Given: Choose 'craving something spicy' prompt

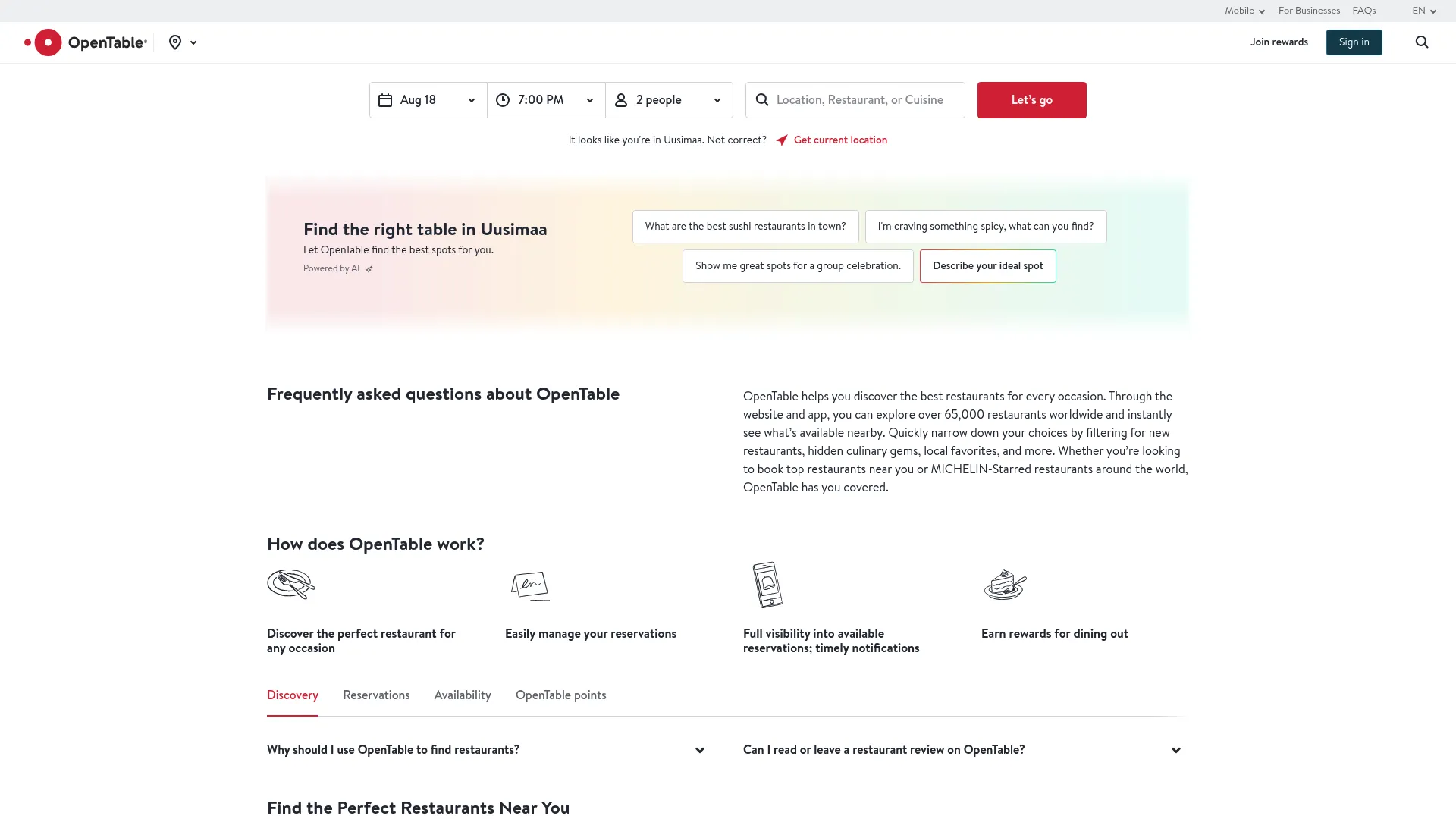Looking at the screenshot, I should tap(986, 227).
